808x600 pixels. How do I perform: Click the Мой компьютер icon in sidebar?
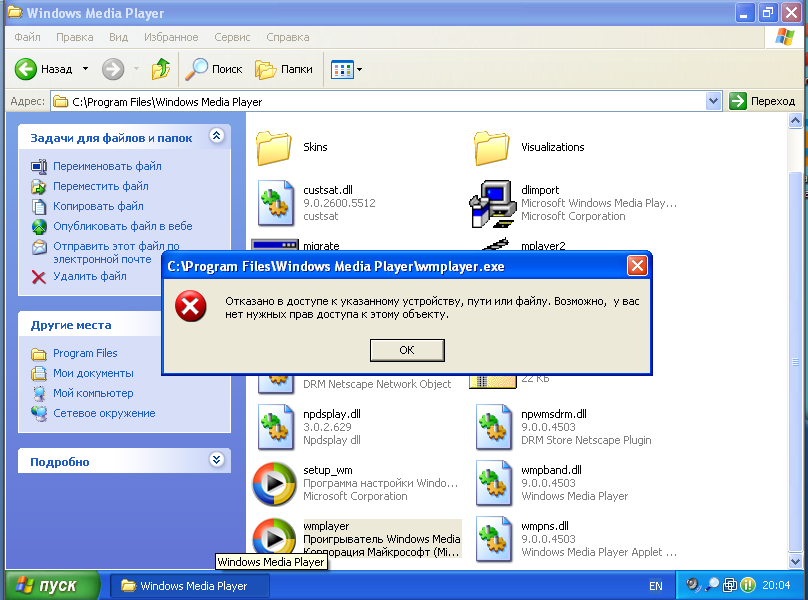39,394
